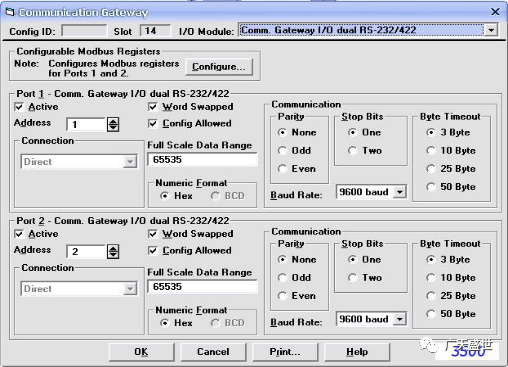Click Port 1 Full Scale Data Range field

pos(203,160)
